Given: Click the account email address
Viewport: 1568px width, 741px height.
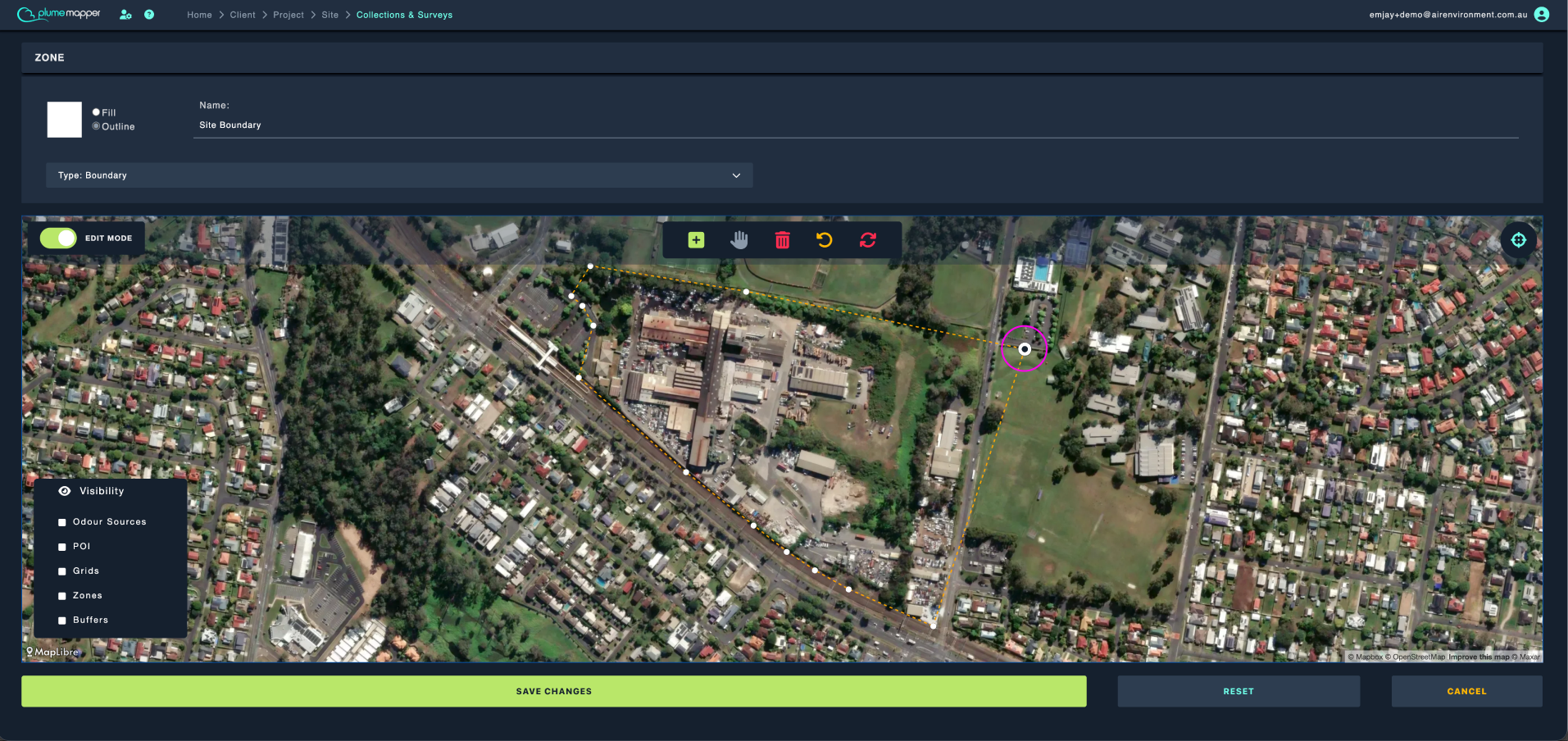Looking at the screenshot, I should [1448, 15].
